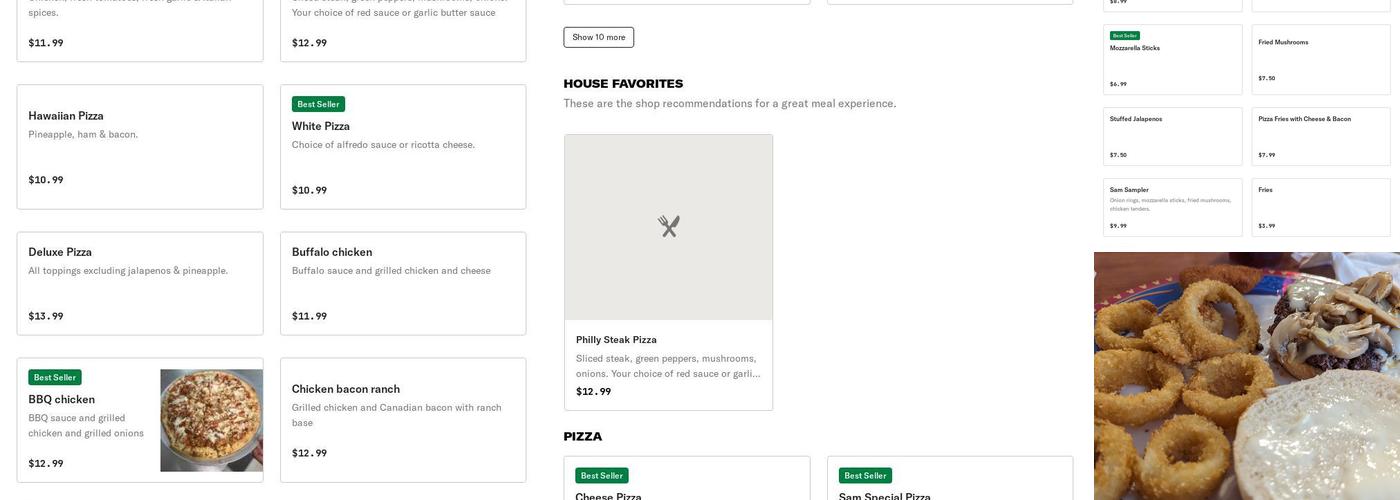The width and height of the screenshot is (1400, 500).
Task: Click the Best Seller badge on BBQ chicken
Action: (x=55, y=377)
